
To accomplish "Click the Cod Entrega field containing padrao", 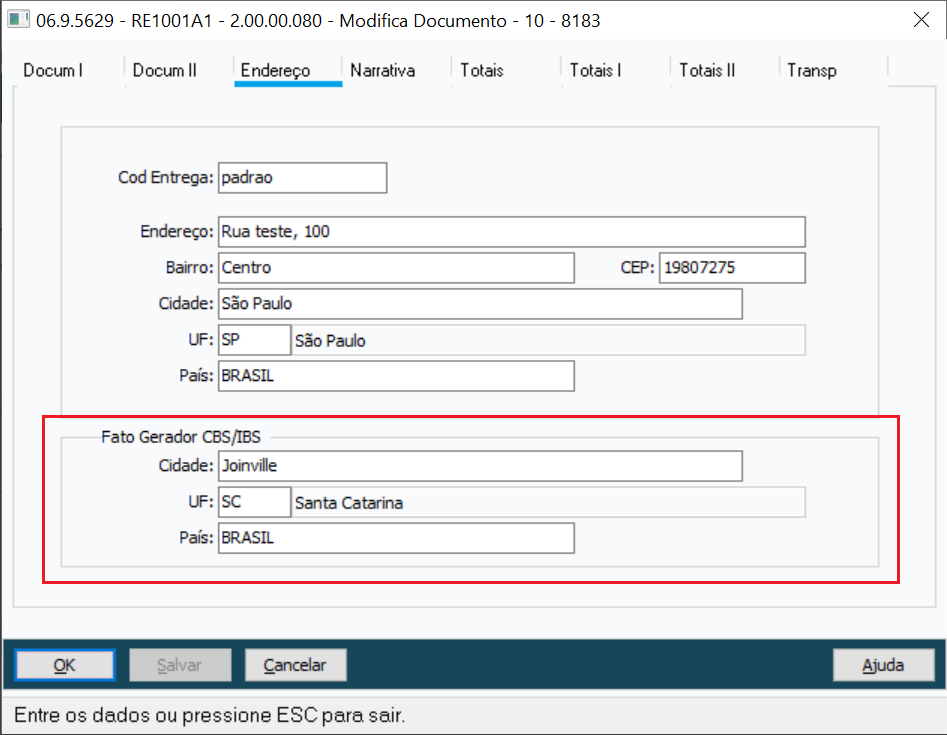I will [x=302, y=178].
